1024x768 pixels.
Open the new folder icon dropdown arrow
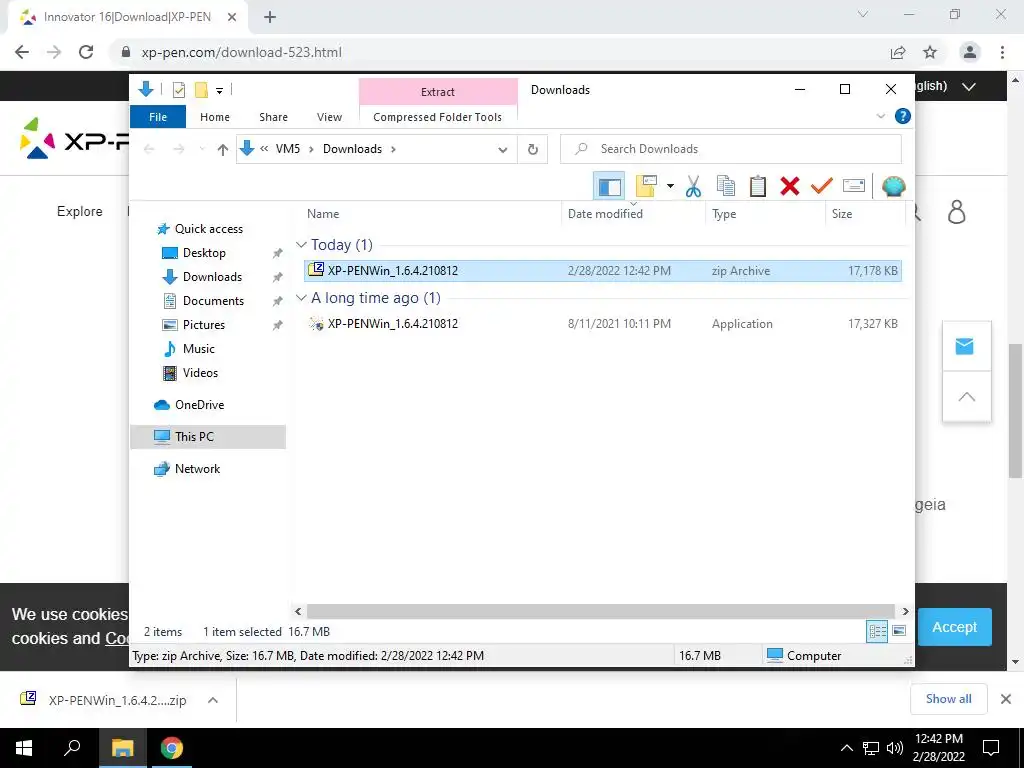[670, 186]
